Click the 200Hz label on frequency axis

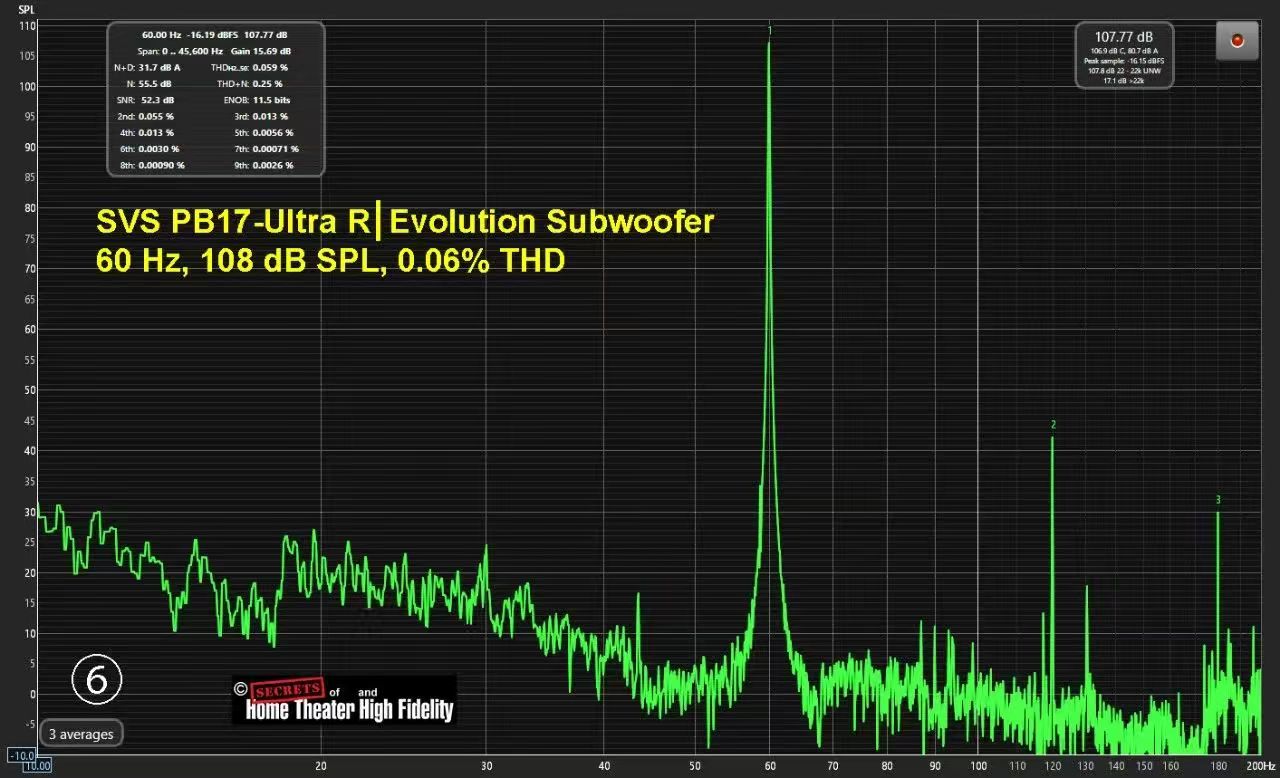point(1258,765)
